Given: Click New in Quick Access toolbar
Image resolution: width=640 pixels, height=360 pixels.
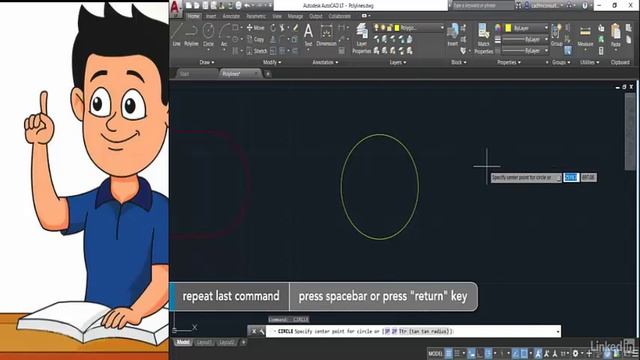Looking at the screenshot, I should tap(189, 5).
